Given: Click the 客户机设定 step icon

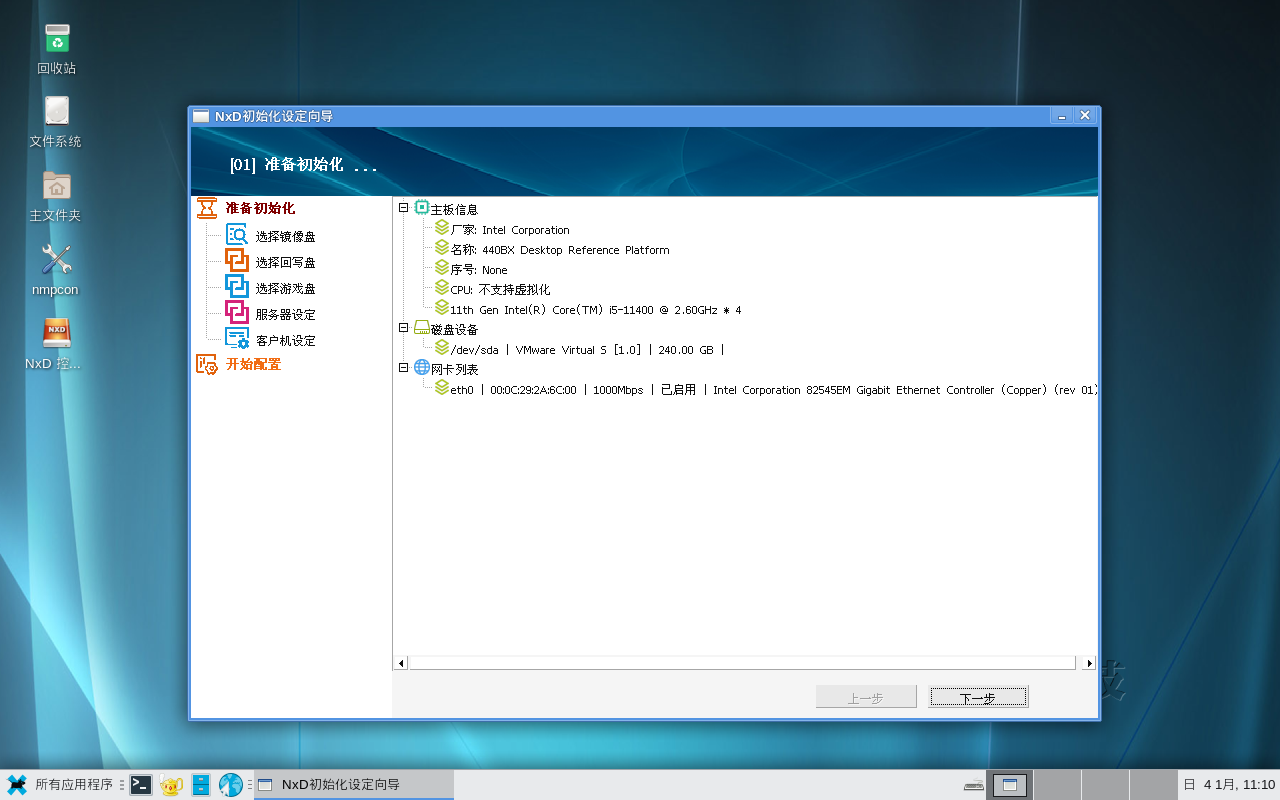Looking at the screenshot, I should point(237,339).
